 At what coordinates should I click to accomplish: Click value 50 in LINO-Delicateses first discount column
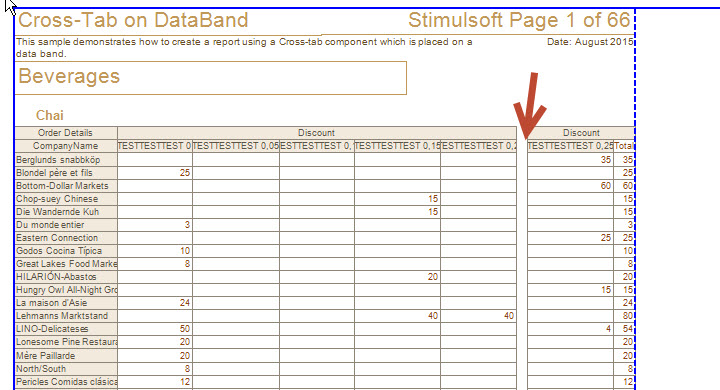coord(185,329)
